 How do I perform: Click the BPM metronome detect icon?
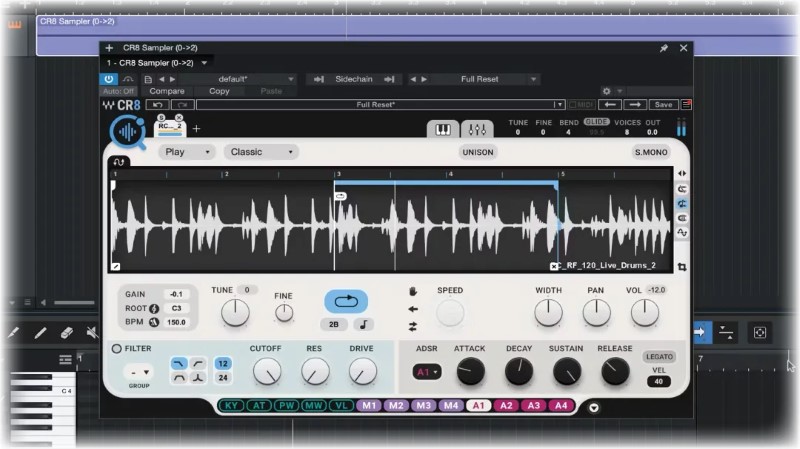tap(154, 322)
